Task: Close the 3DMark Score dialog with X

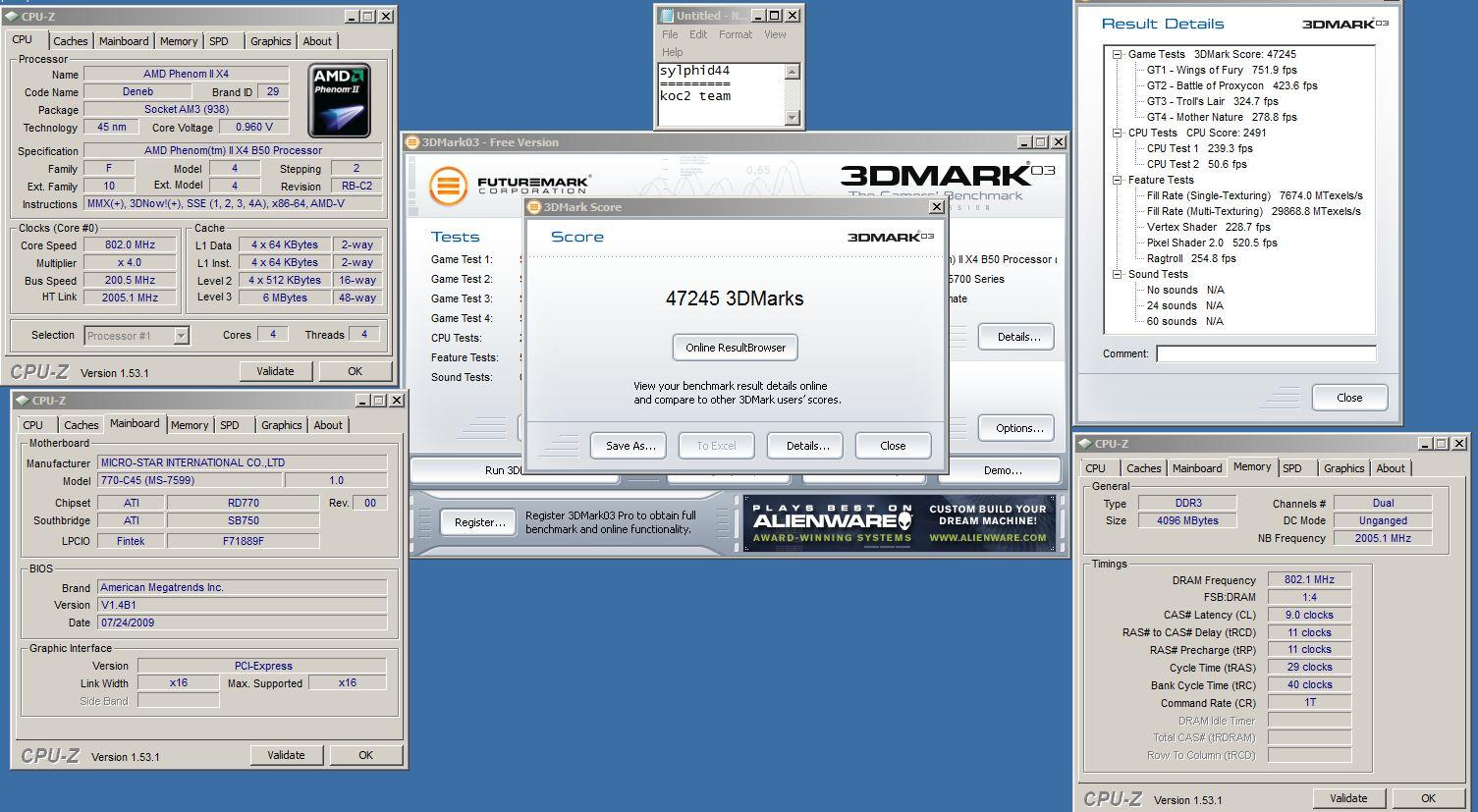Action: click(936, 207)
